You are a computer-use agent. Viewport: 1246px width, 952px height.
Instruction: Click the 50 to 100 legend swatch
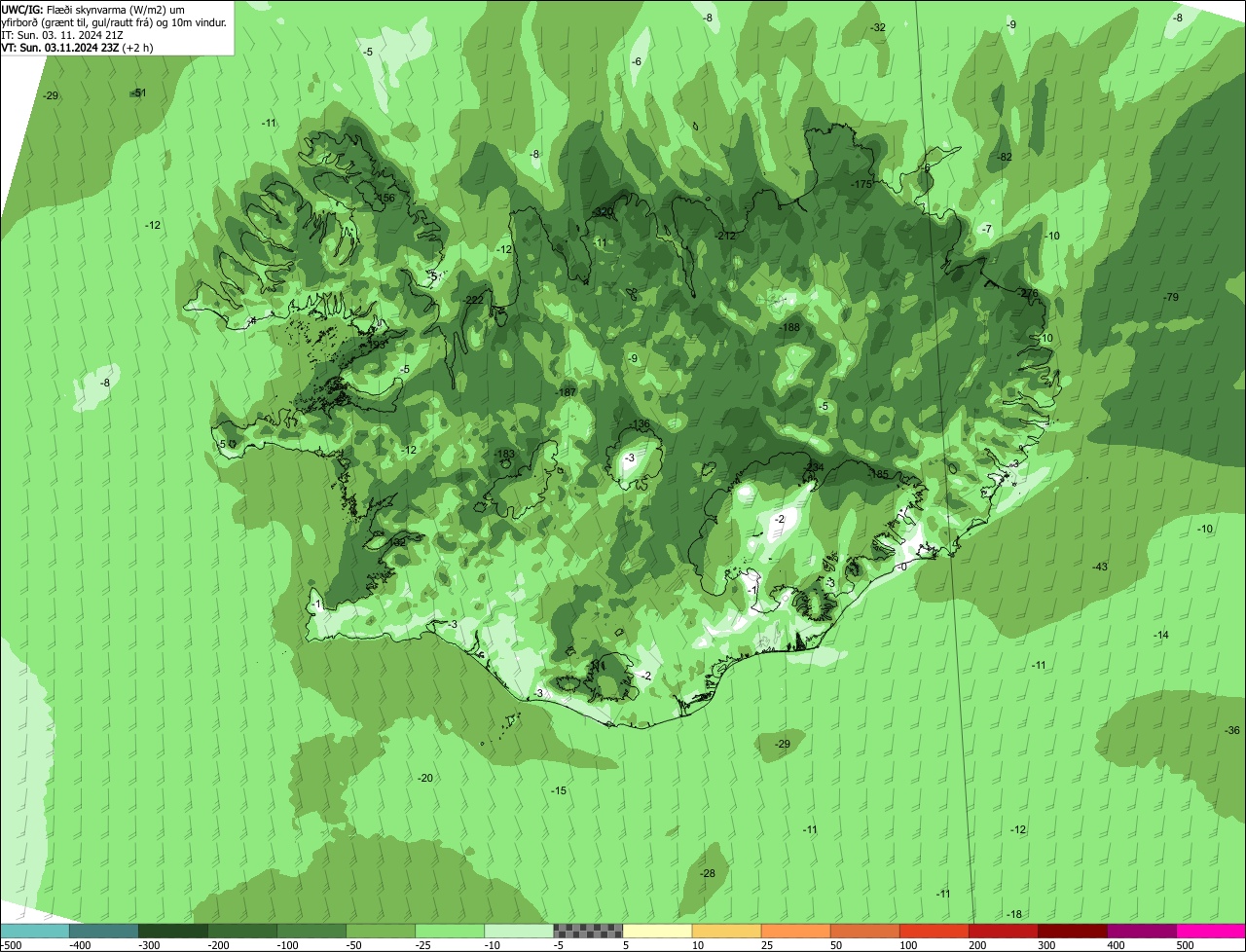[864, 931]
